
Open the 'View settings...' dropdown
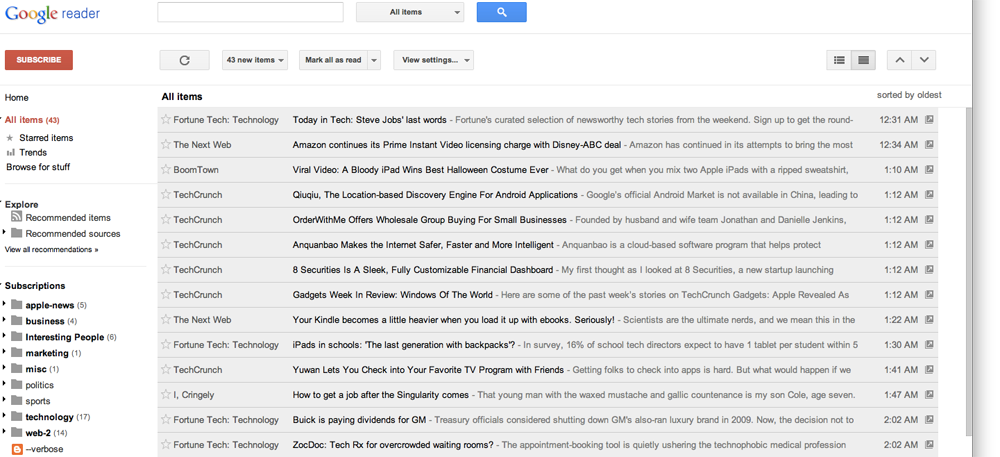[434, 60]
